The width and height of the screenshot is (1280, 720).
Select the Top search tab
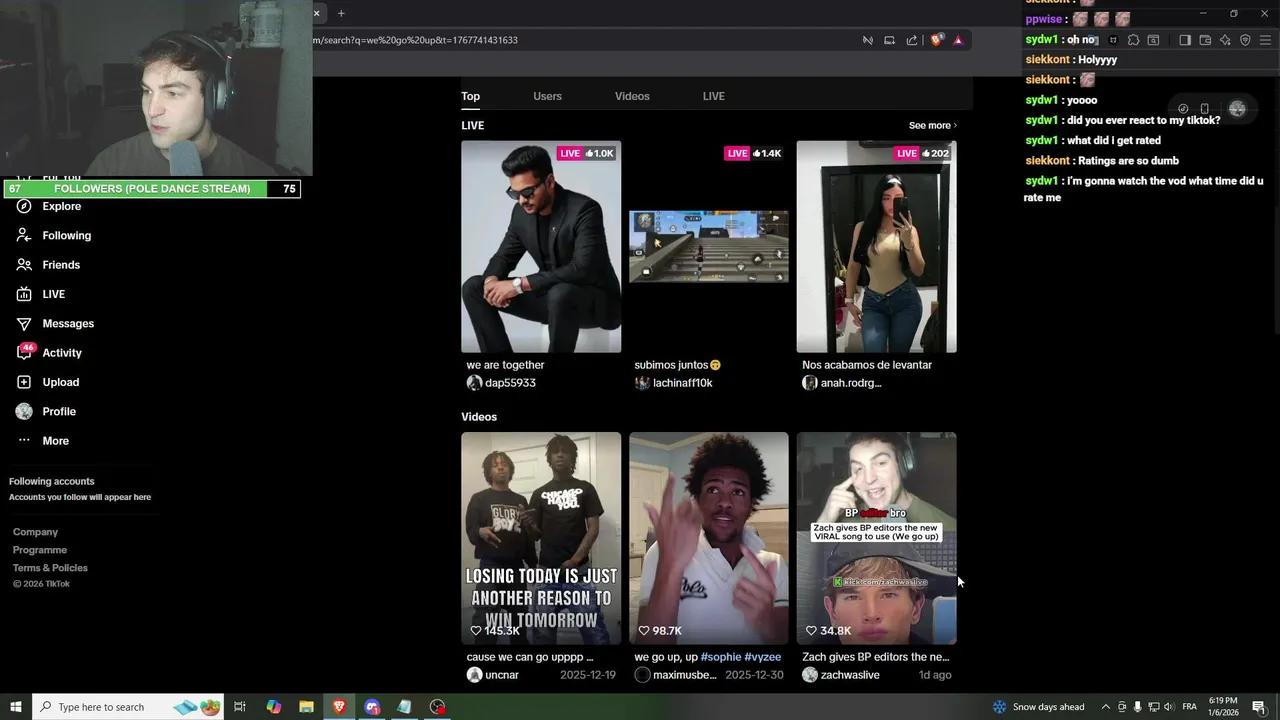(x=470, y=96)
